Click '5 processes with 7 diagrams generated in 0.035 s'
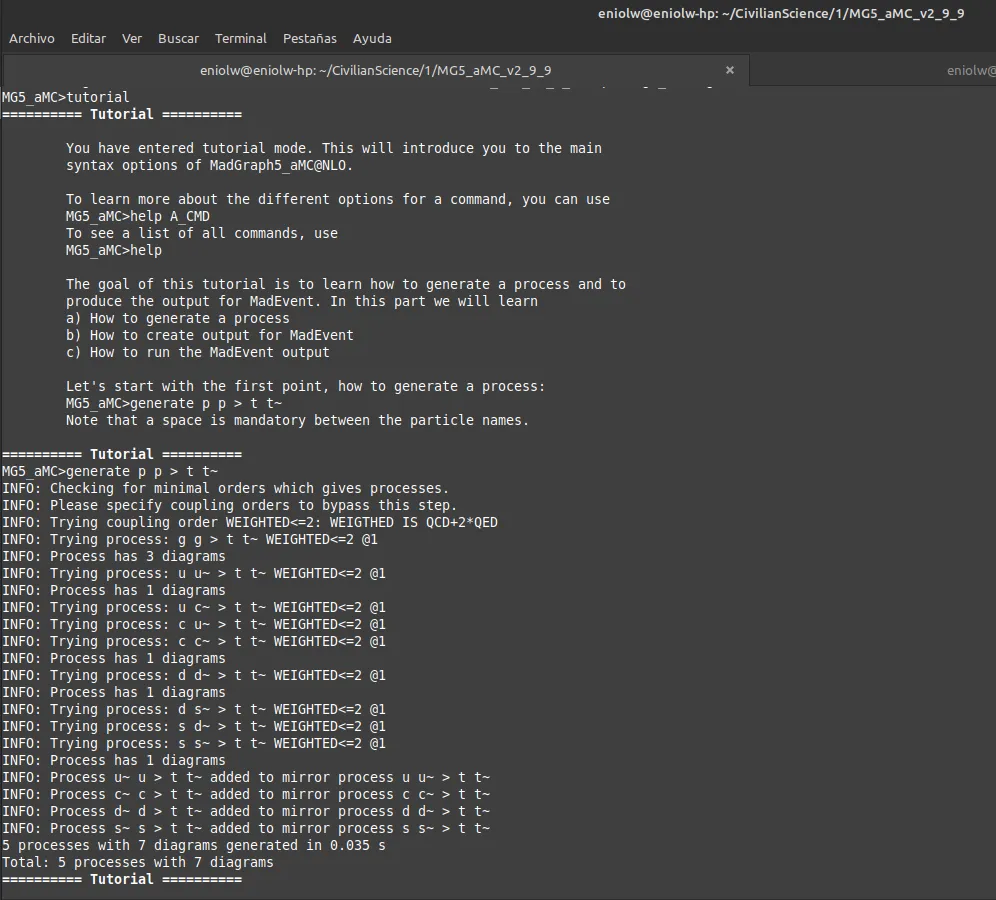 194,845
